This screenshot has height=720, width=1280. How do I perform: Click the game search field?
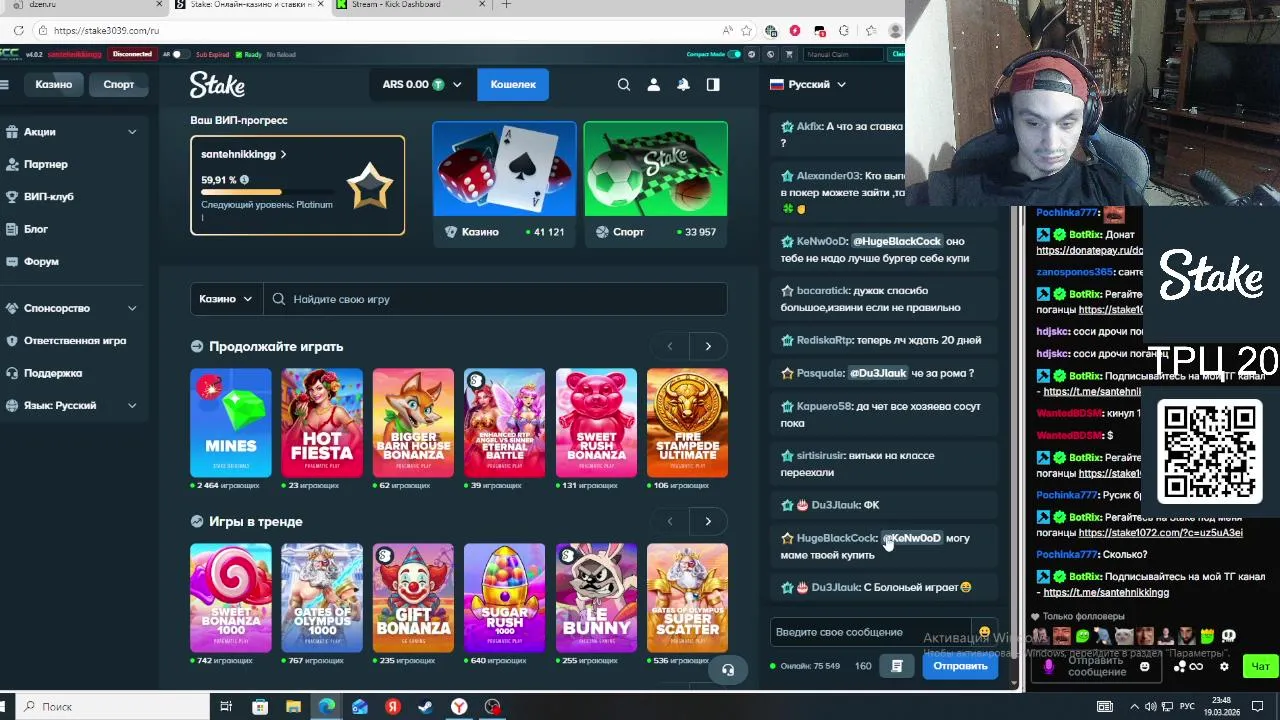[x=495, y=299]
